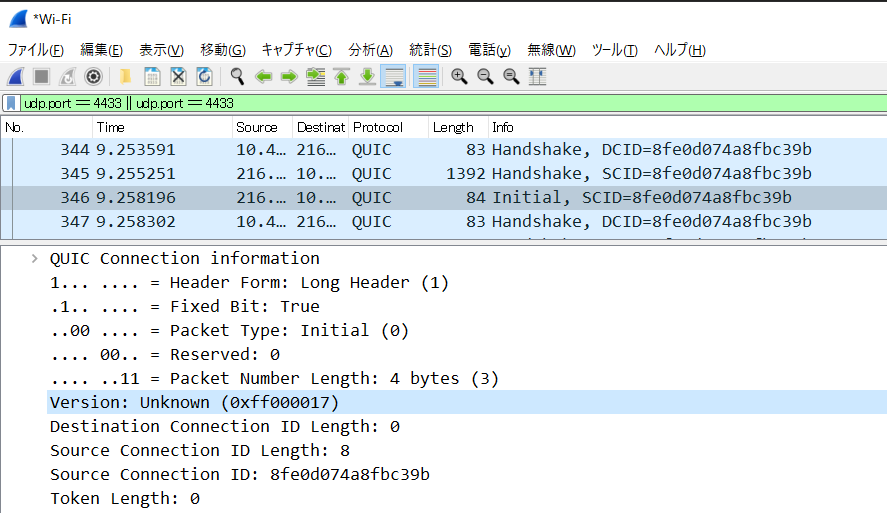Toggle auto-scroll during live capture

coord(394,76)
